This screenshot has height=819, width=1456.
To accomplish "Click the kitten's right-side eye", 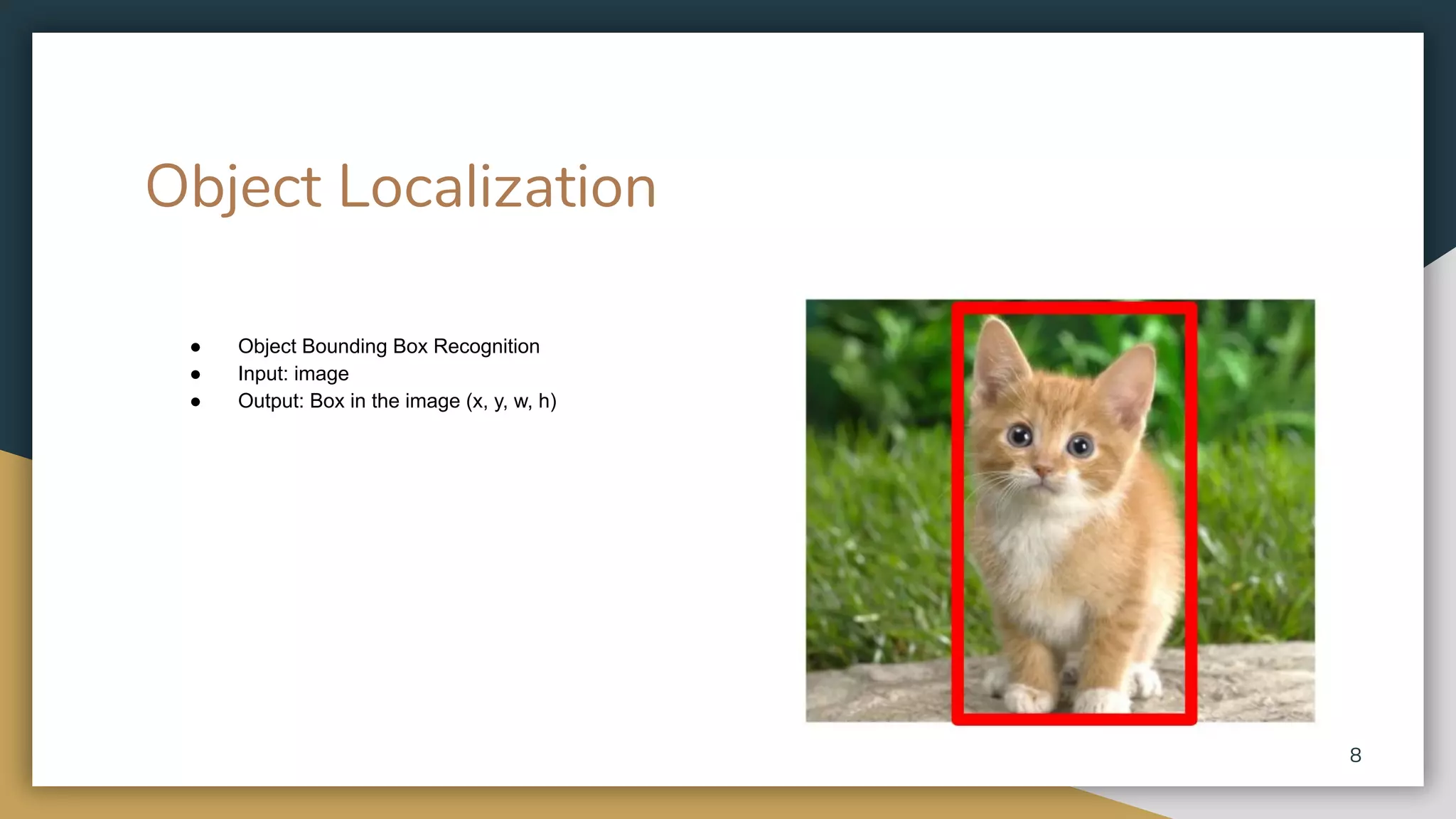I will 1080,446.
